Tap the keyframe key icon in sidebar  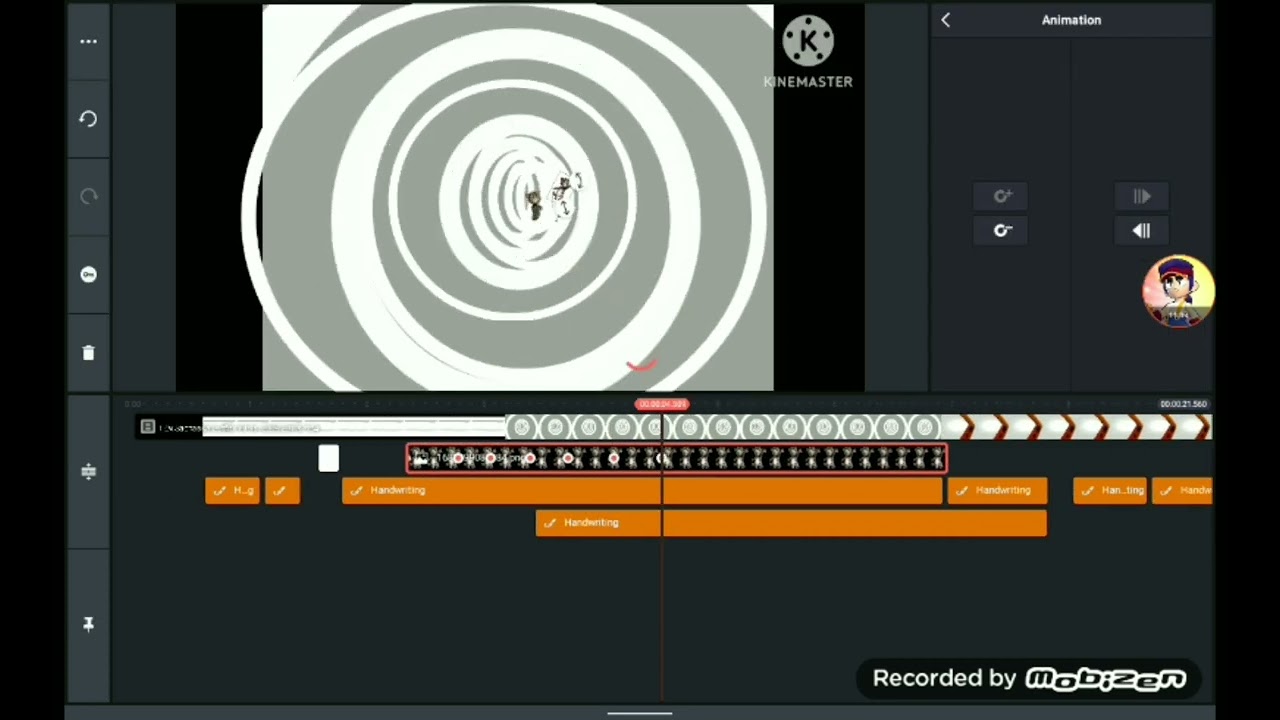(x=88, y=274)
